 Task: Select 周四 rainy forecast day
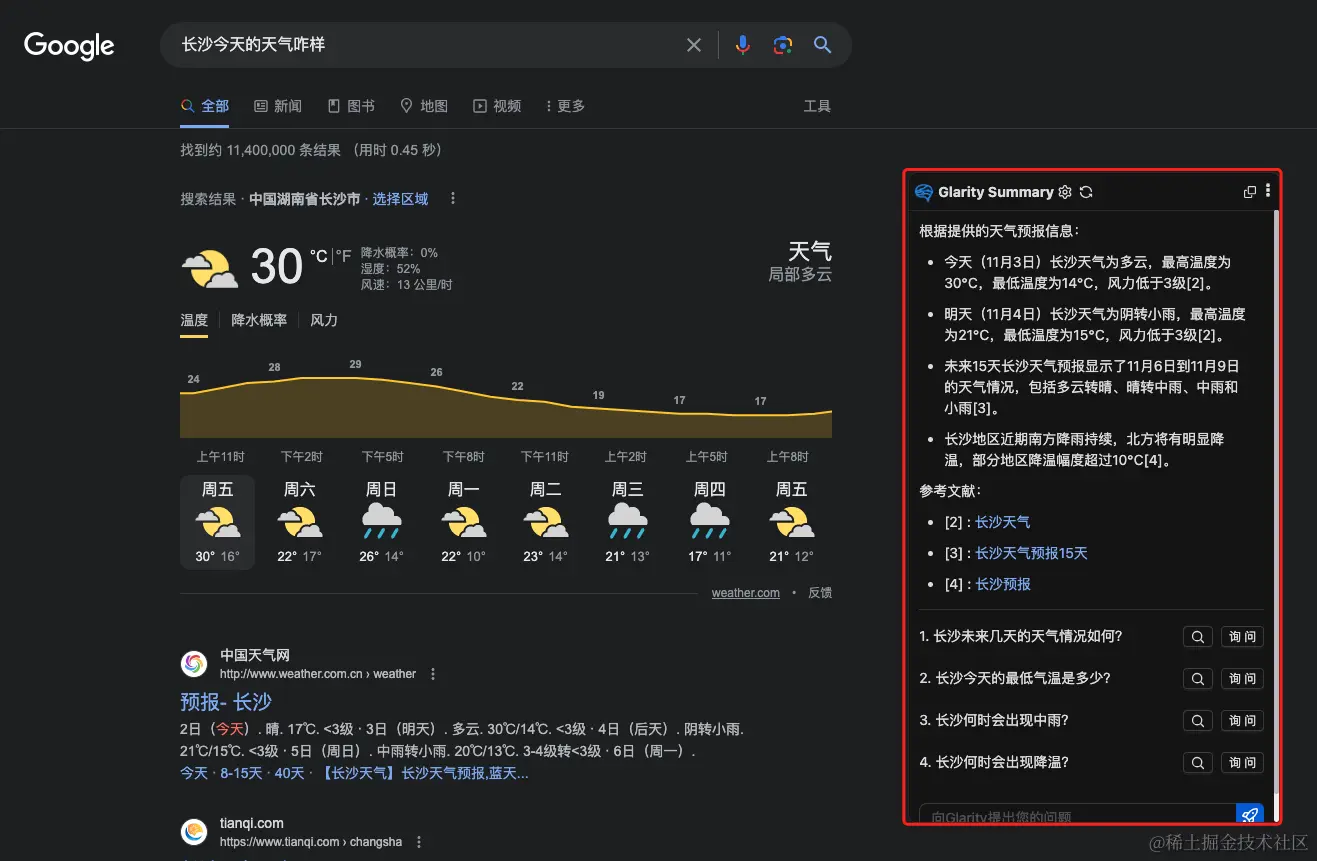pyautogui.click(x=709, y=522)
